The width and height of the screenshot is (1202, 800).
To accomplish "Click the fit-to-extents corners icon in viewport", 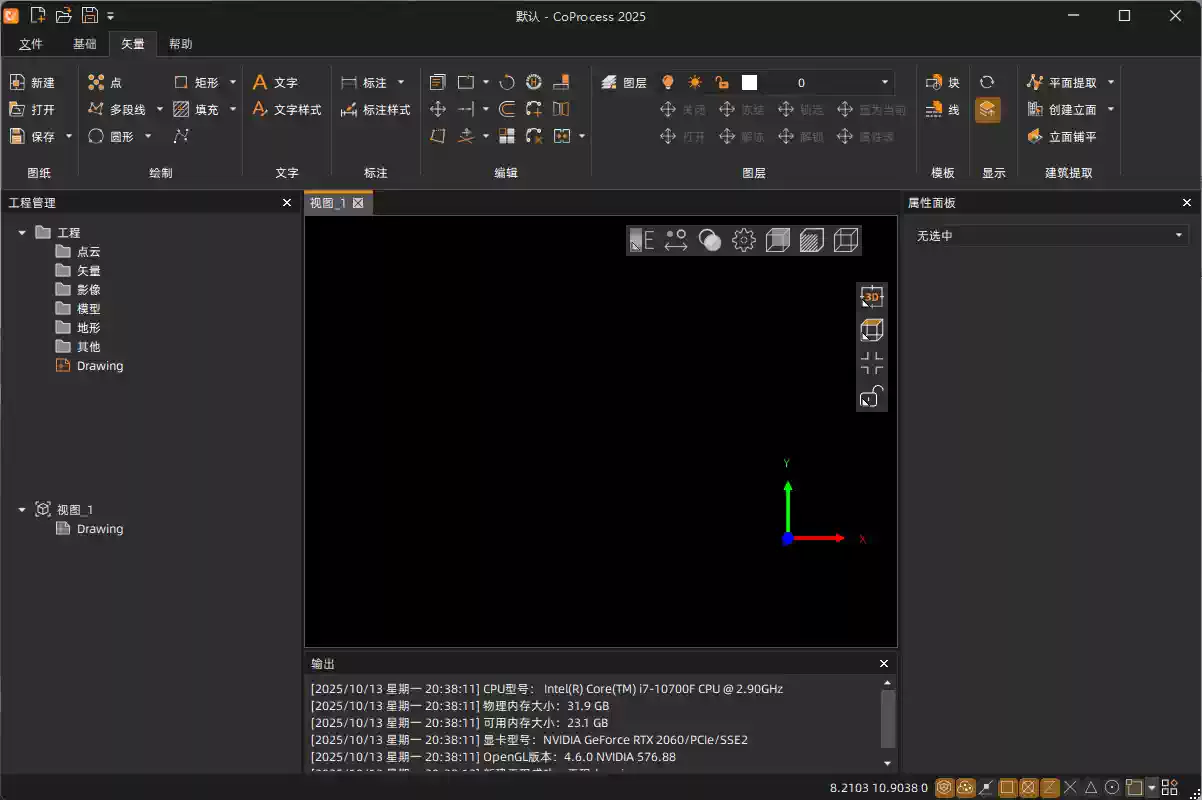I will pyautogui.click(x=872, y=363).
